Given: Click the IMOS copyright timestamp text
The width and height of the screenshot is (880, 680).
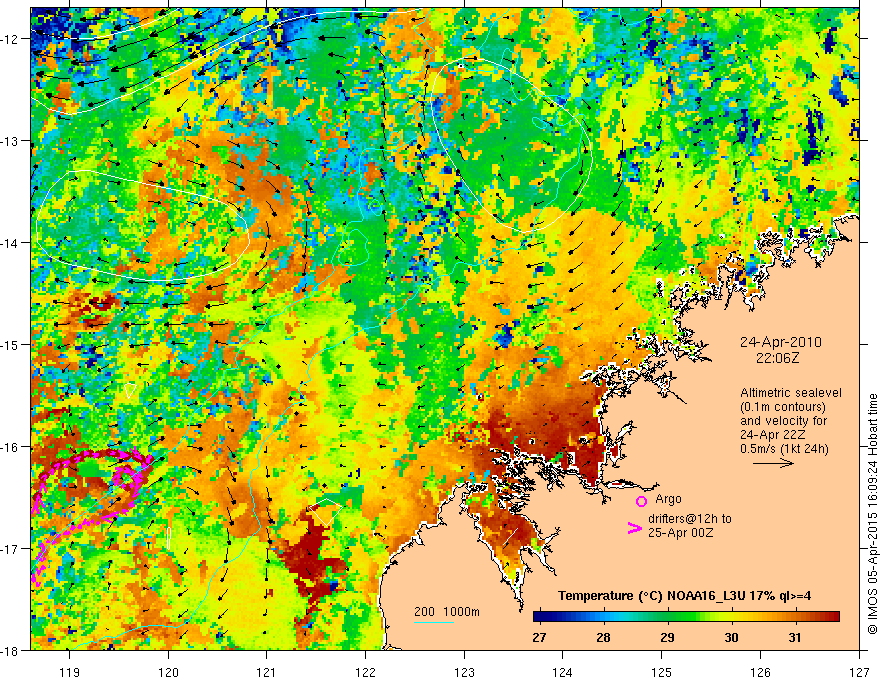Looking at the screenshot, I should pos(872,513).
